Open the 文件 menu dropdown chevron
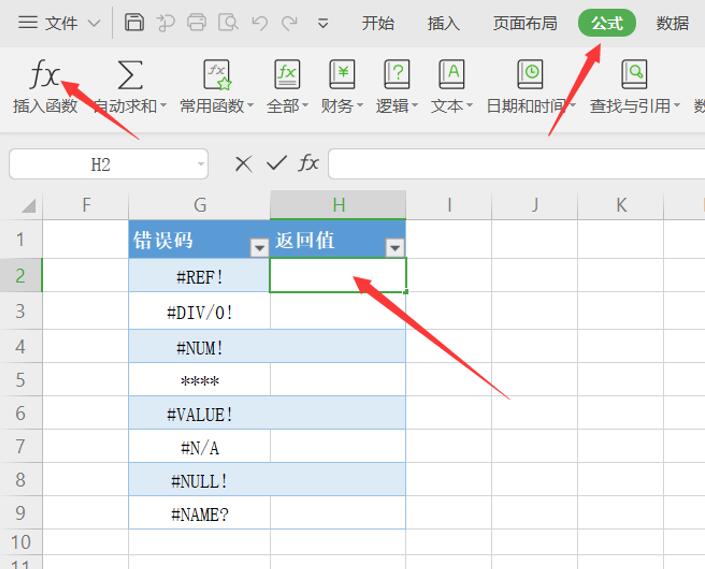705x569 pixels. pos(94,23)
